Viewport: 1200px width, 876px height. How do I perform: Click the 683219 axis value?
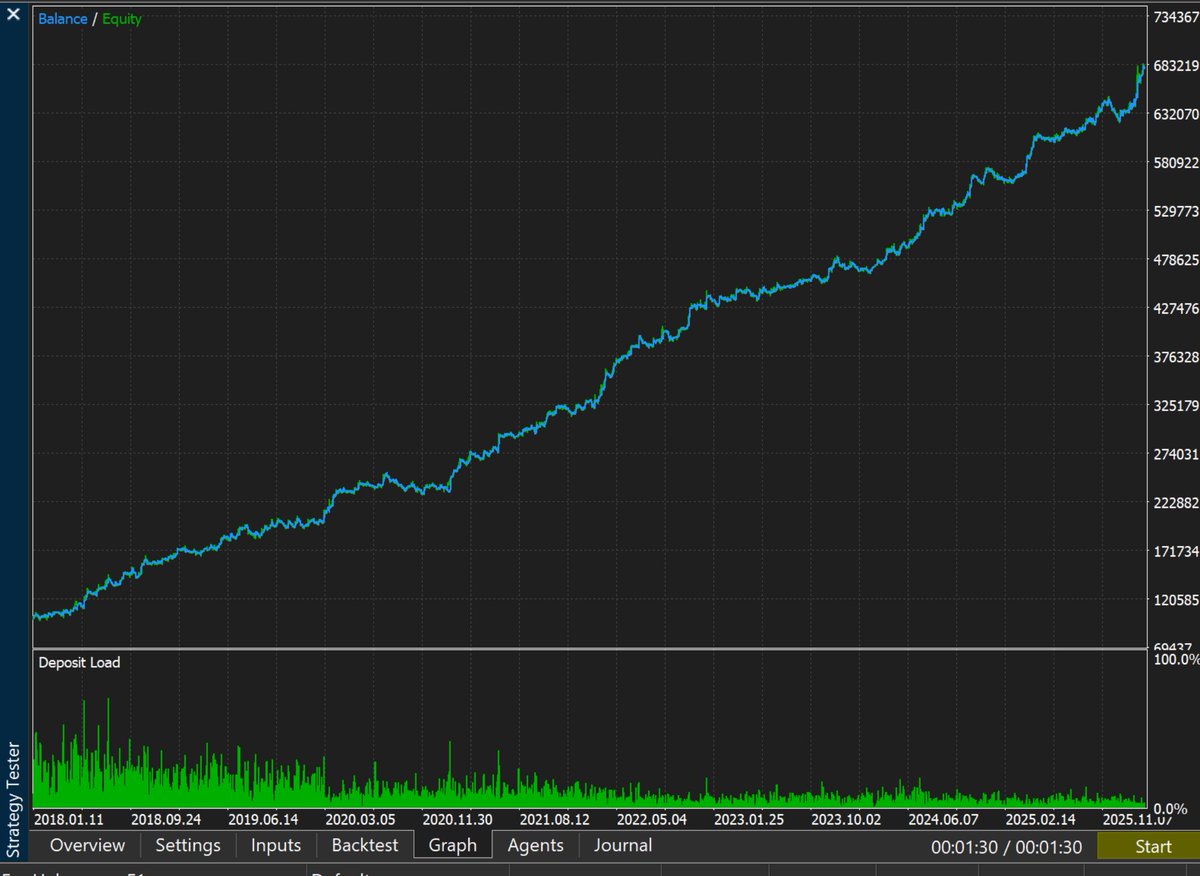(x=1176, y=66)
